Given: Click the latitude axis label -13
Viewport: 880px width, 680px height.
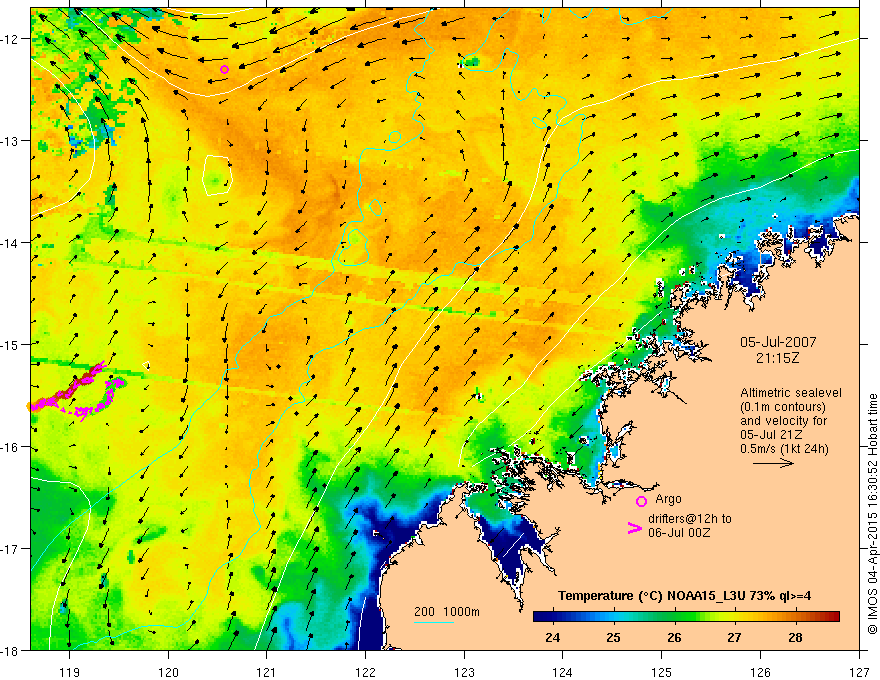Looking at the screenshot, I should coord(11,141).
